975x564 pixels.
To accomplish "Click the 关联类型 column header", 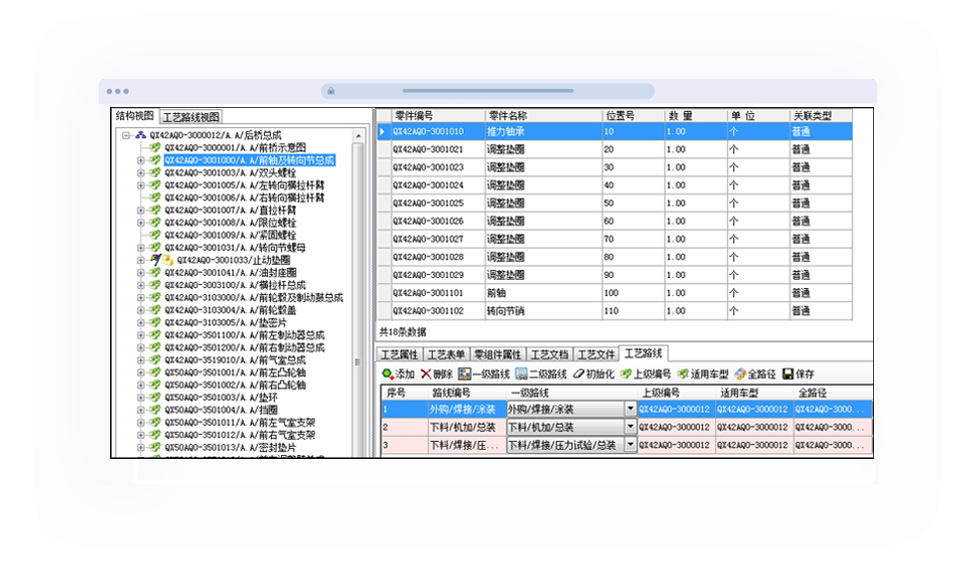I will tap(820, 116).
